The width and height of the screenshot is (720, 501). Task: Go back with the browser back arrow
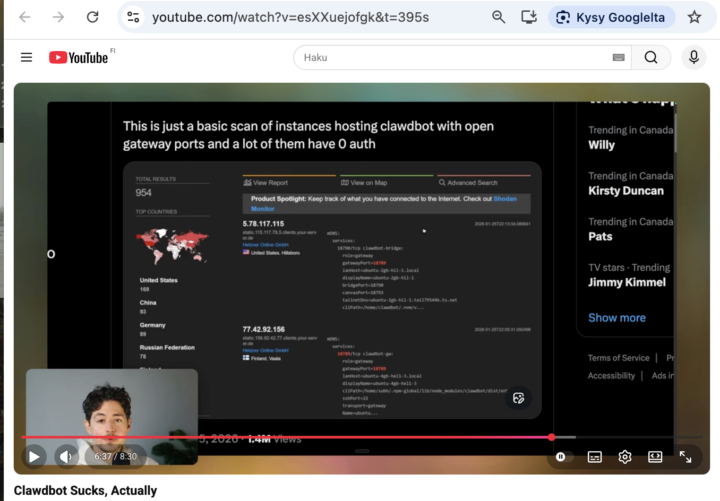[25, 17]
